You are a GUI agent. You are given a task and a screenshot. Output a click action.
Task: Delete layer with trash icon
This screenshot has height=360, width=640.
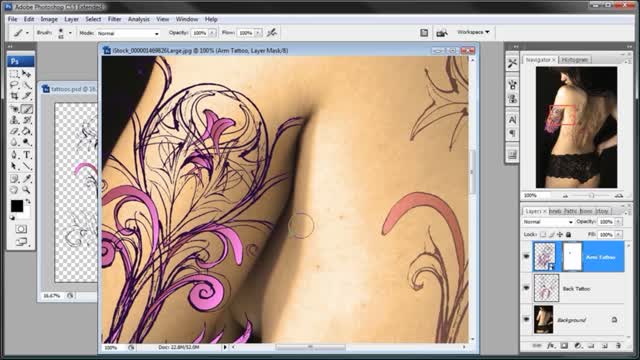(618, 346)
